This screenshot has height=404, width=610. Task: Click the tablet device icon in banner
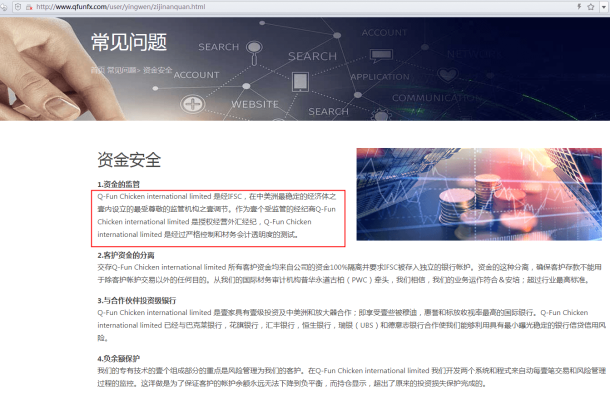[x=300, y=82]
